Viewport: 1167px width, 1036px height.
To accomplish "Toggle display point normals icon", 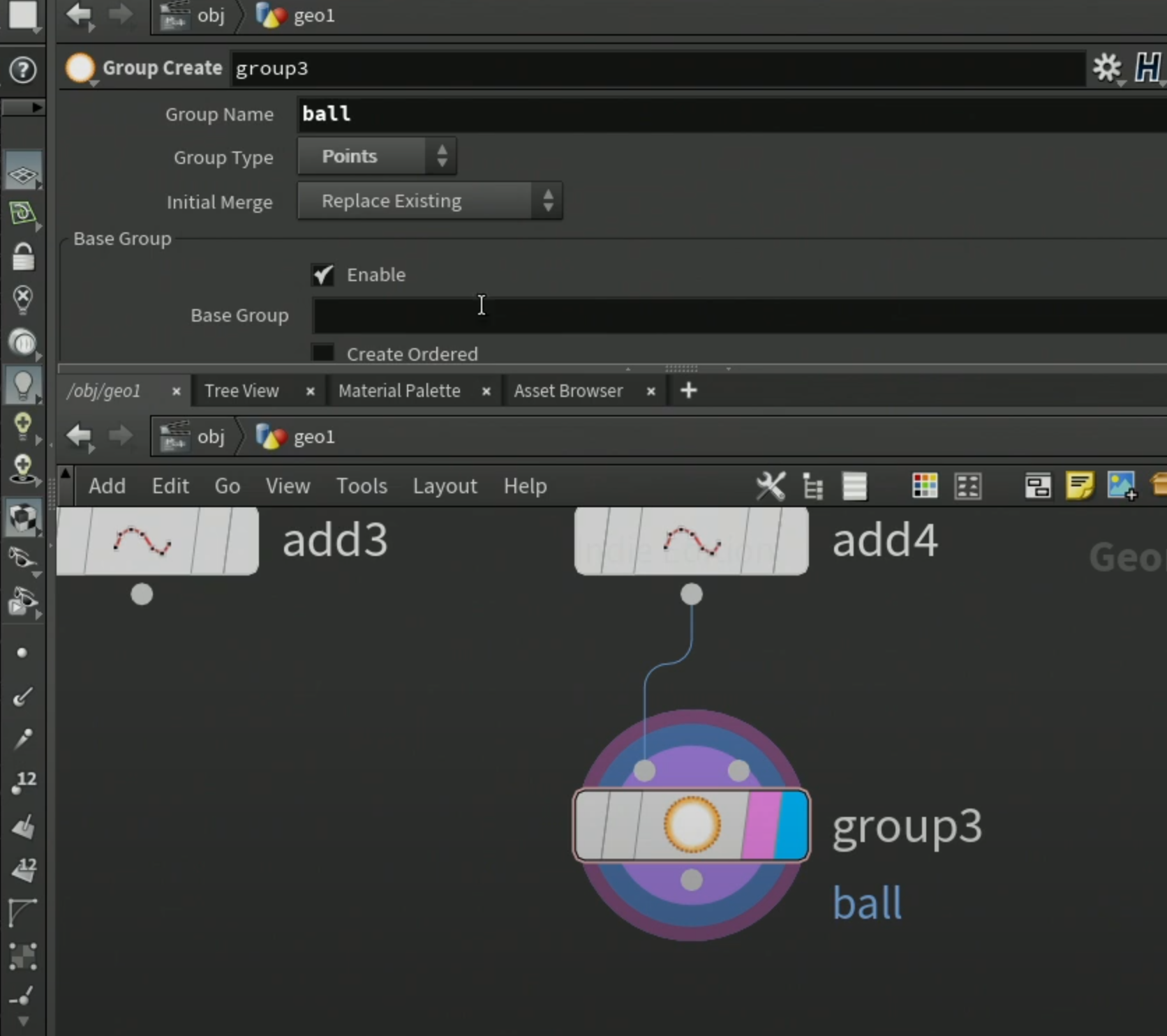I will [22, 696].
